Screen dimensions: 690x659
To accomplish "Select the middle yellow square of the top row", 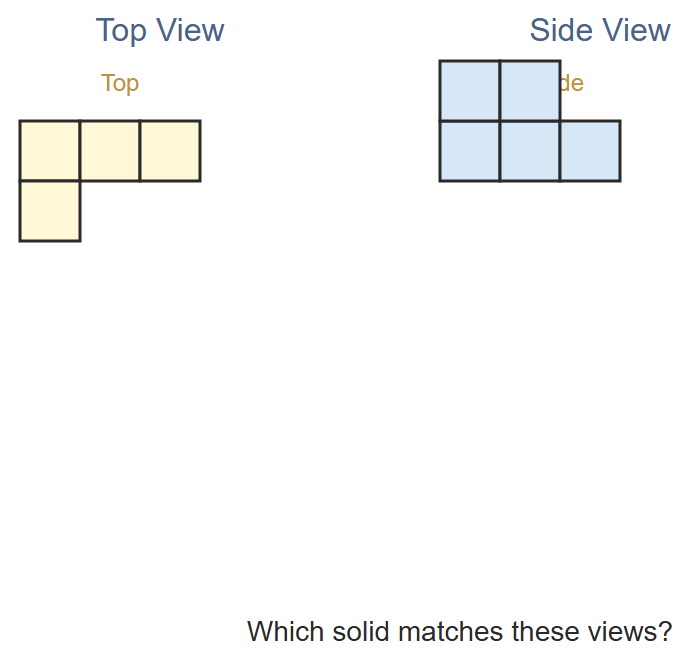I will (110, 150).
